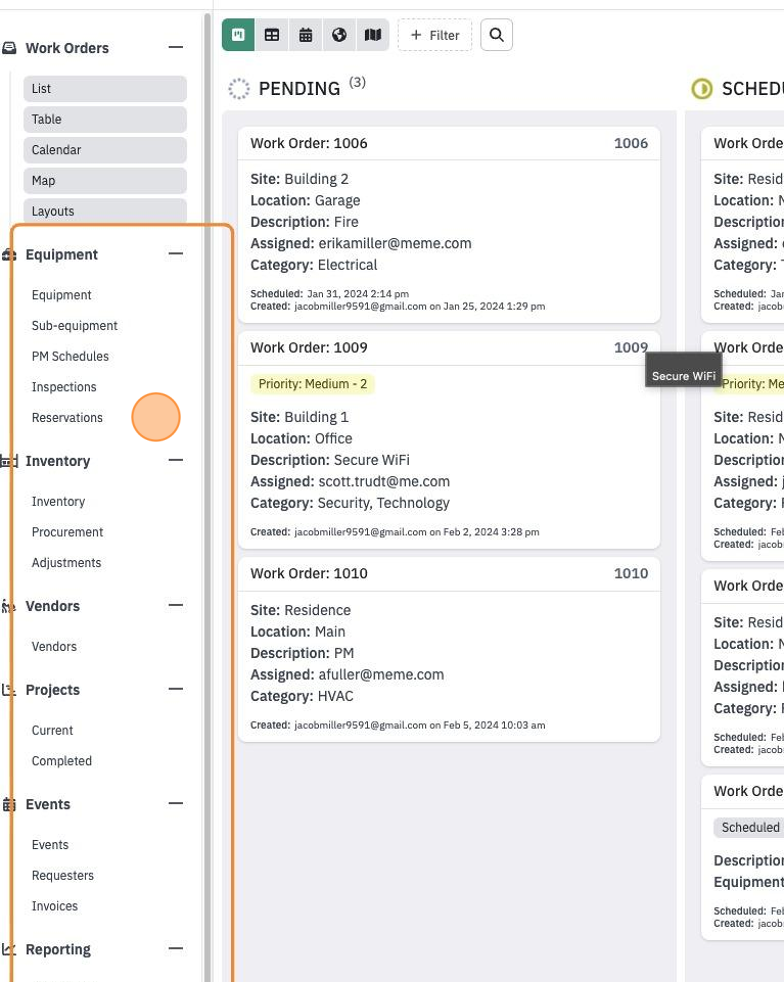Select the kanban board view icon
The image size is (784, 982).
point(238,35)
